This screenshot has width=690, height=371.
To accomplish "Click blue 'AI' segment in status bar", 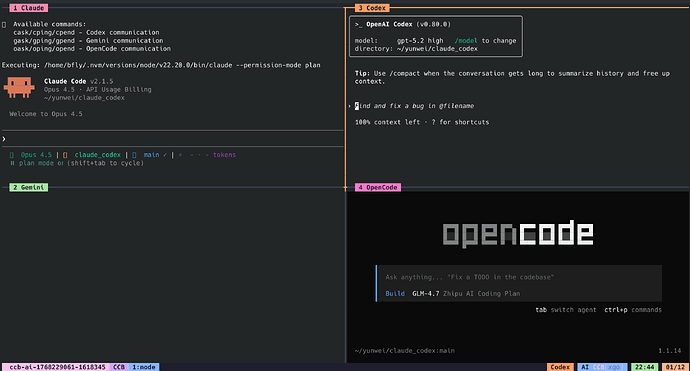I will click(585, 367).
